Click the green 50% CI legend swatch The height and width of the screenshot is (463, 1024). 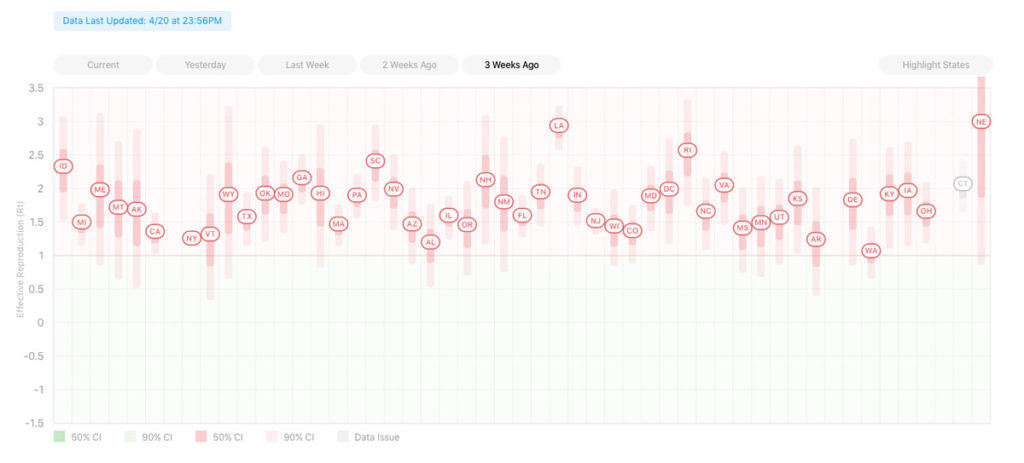point(59,437)
